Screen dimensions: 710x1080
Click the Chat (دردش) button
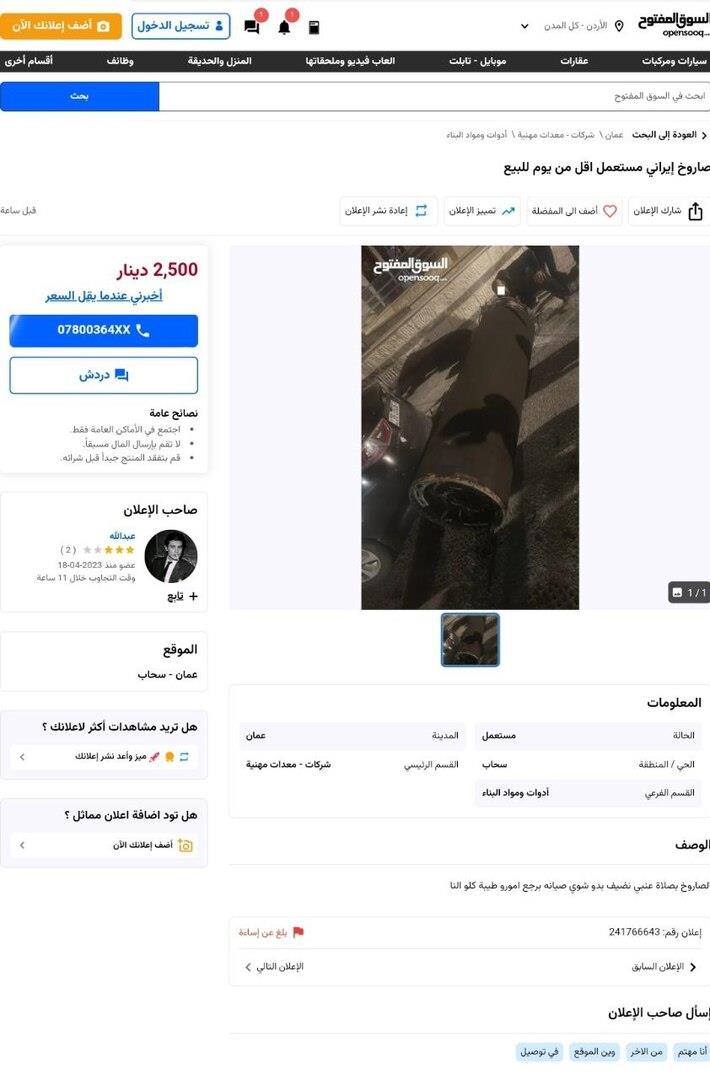pos(103,375)
